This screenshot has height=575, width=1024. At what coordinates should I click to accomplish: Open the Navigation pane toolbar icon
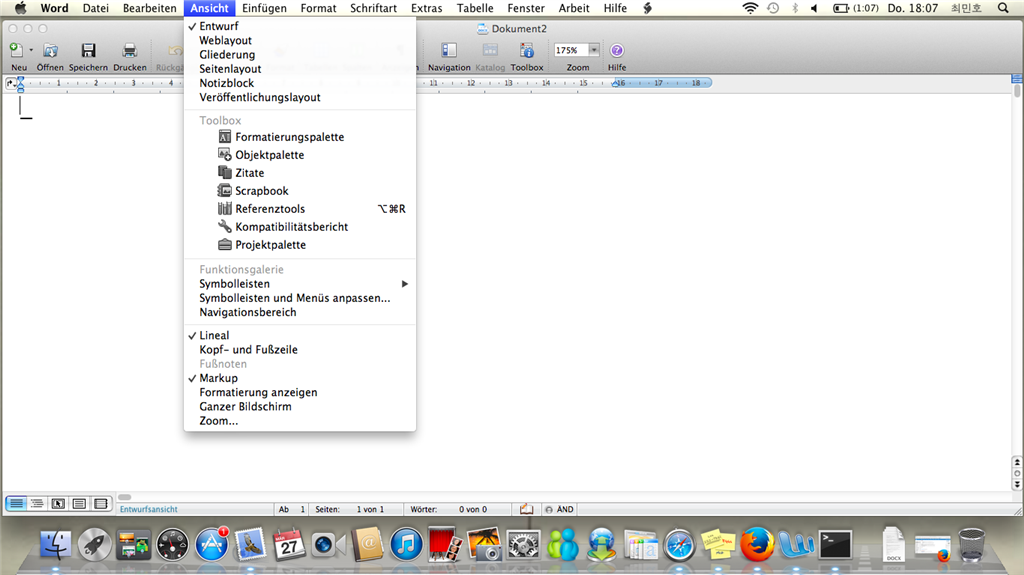[449, 50]
